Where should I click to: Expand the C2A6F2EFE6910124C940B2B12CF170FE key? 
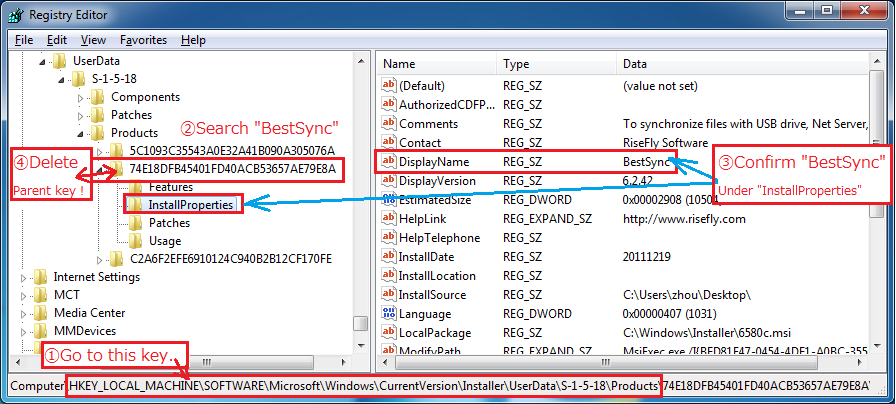point(100,259)
